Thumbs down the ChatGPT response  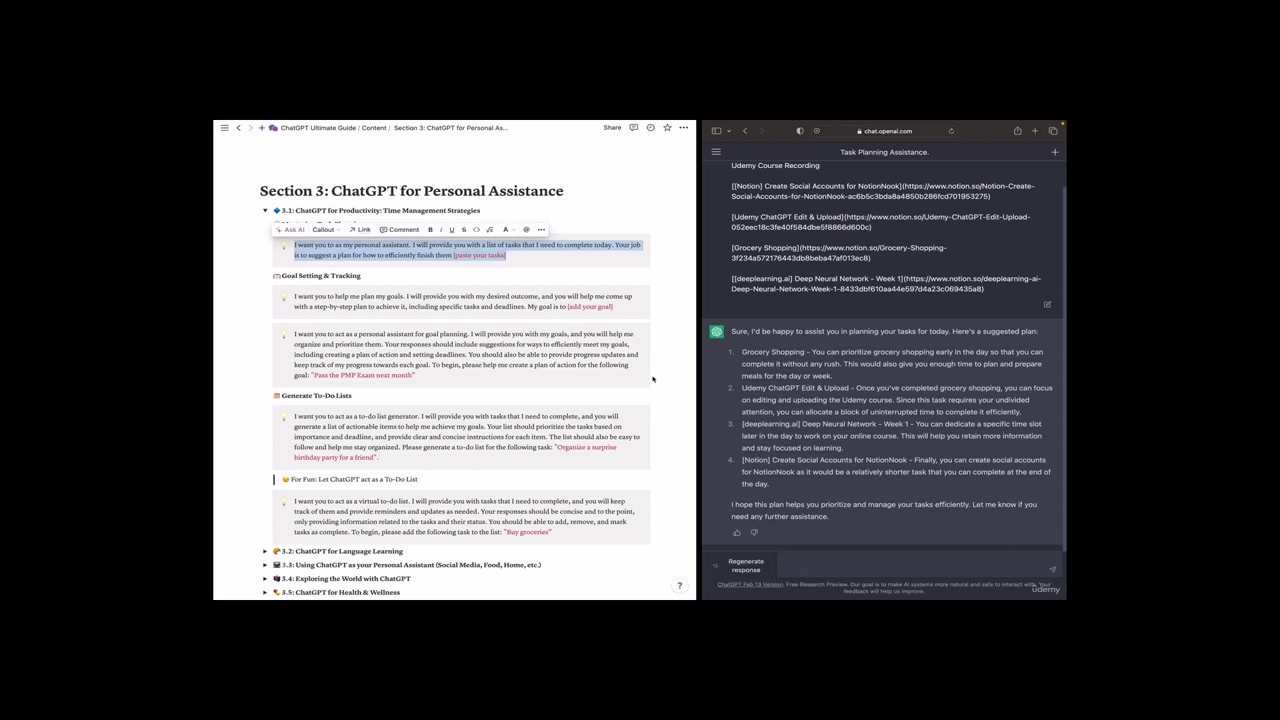tap(754, 533)
